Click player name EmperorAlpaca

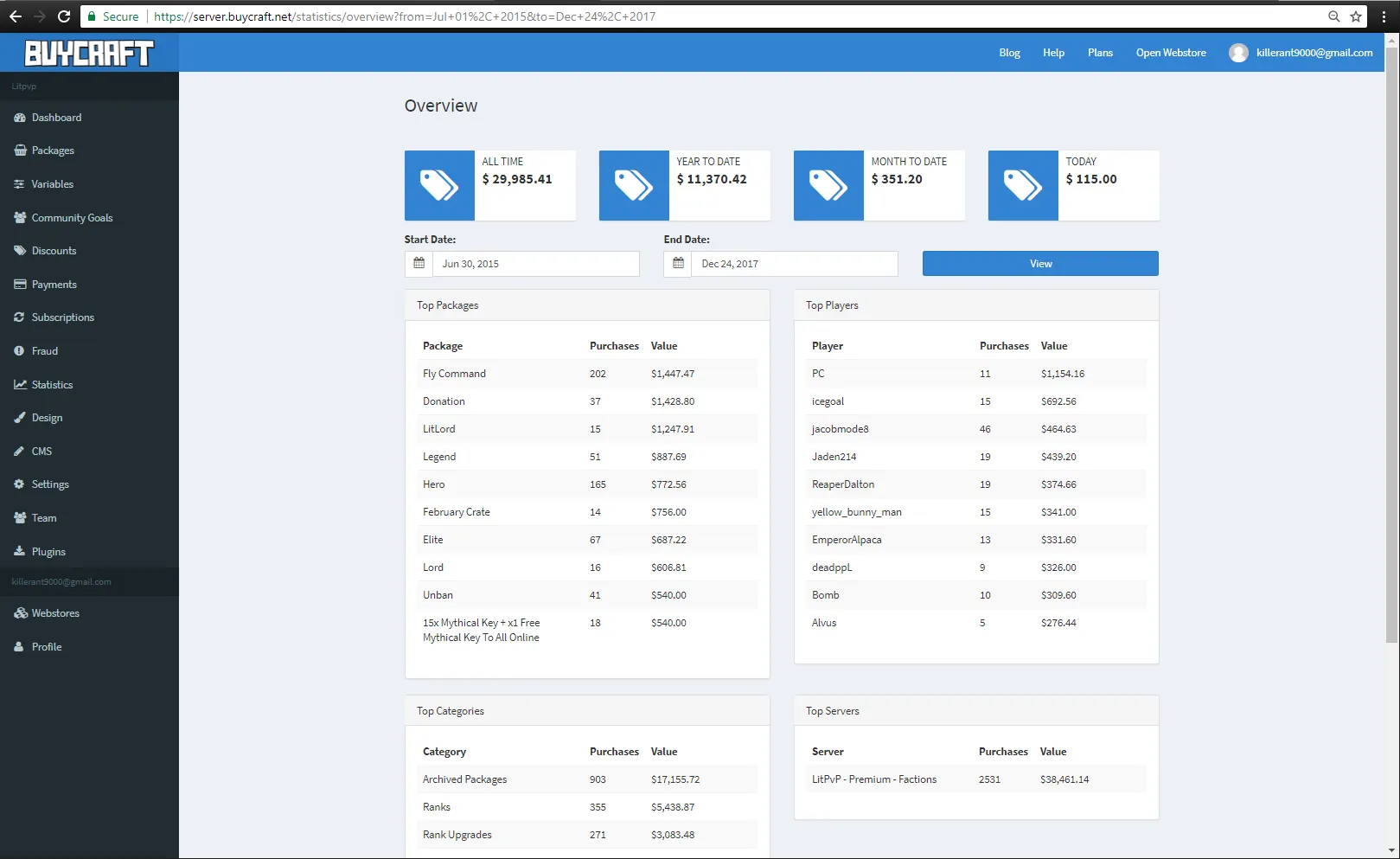pos(847,540)
